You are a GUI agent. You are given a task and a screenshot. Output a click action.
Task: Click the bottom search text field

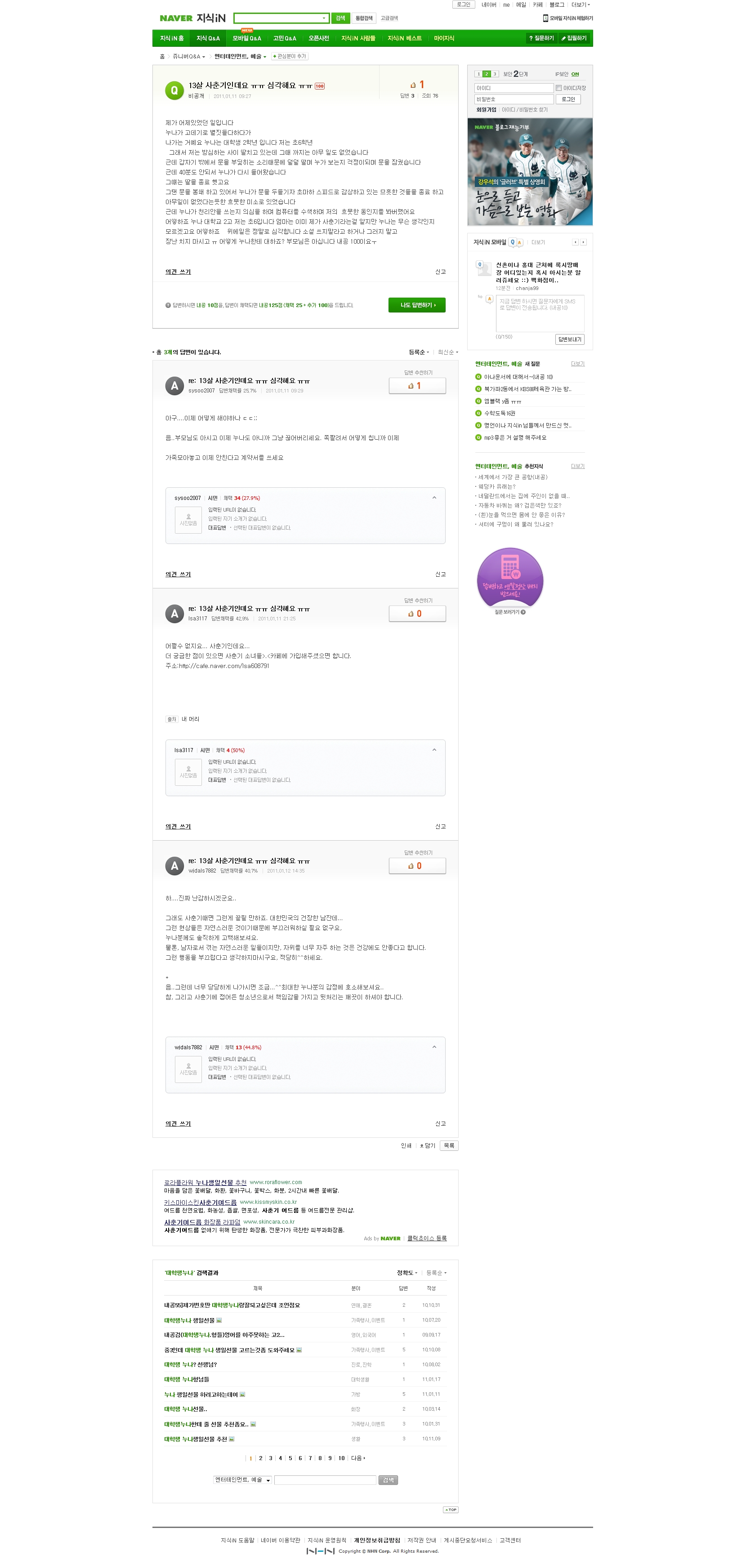point(325,1480)
